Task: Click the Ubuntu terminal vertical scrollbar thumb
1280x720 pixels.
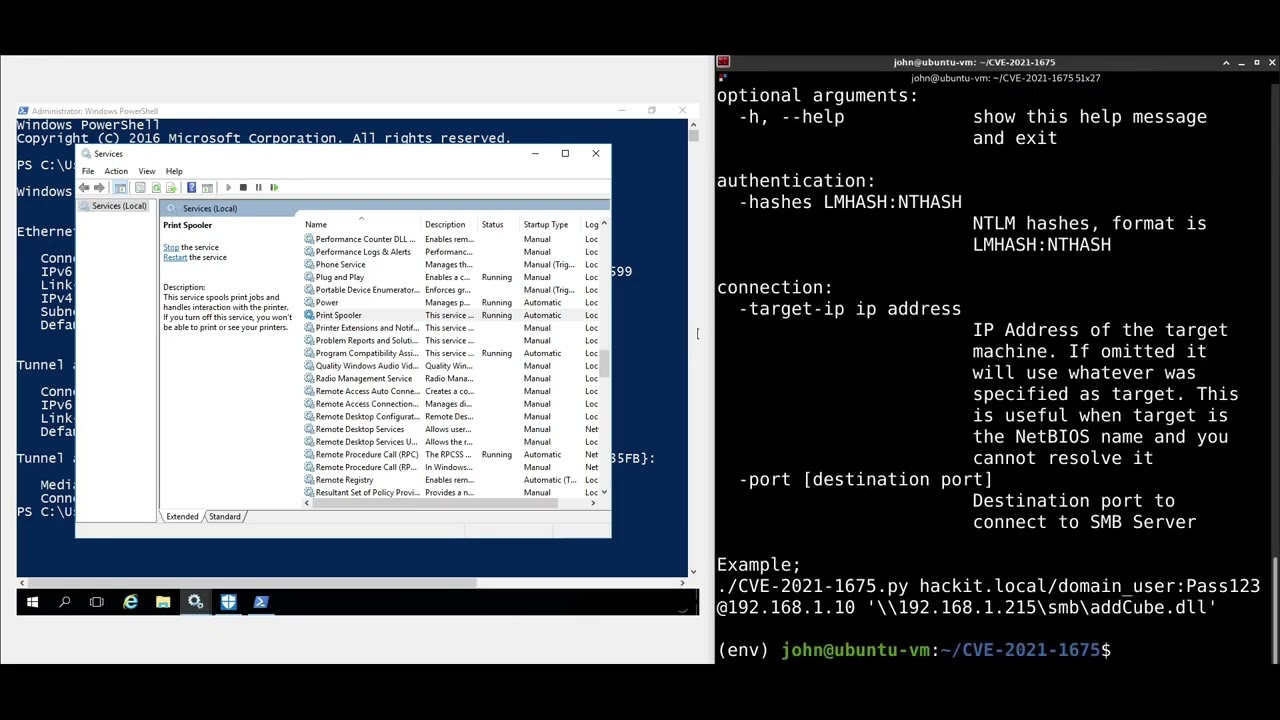Action: (1274, 613)
